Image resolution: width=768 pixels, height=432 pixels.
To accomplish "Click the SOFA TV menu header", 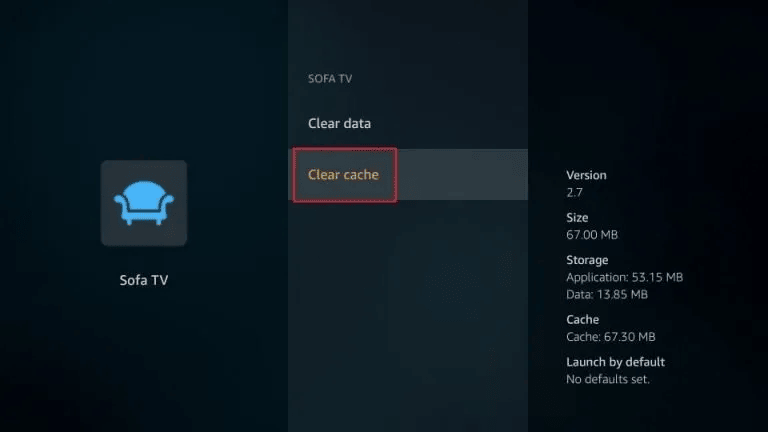I will point(329,77).
